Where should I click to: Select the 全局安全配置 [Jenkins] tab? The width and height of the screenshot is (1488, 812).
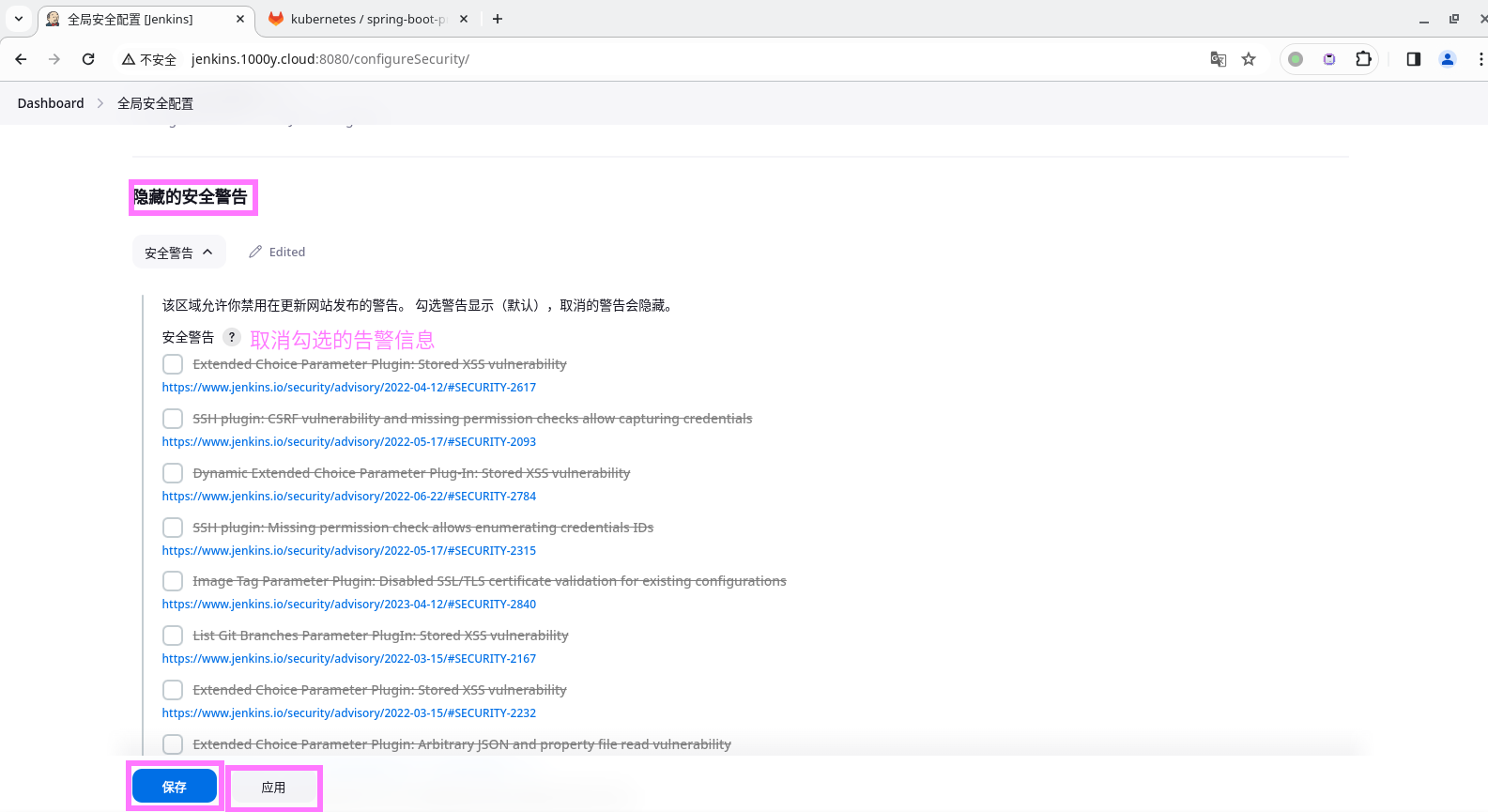coord(146,19)
